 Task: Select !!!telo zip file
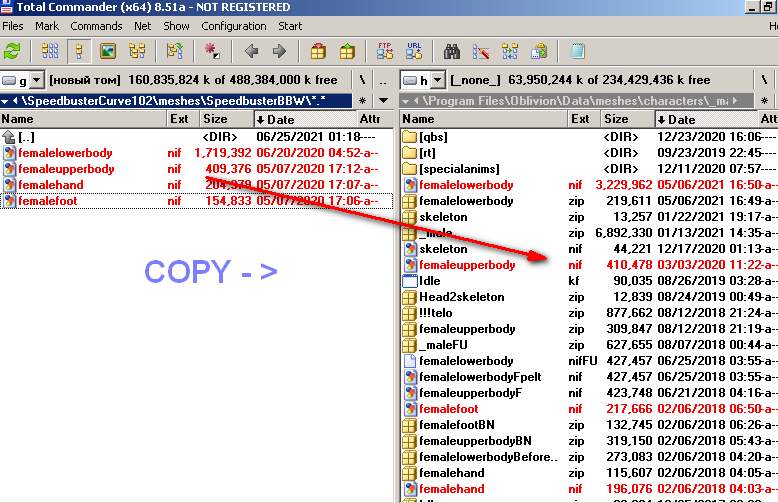point(589,313)
